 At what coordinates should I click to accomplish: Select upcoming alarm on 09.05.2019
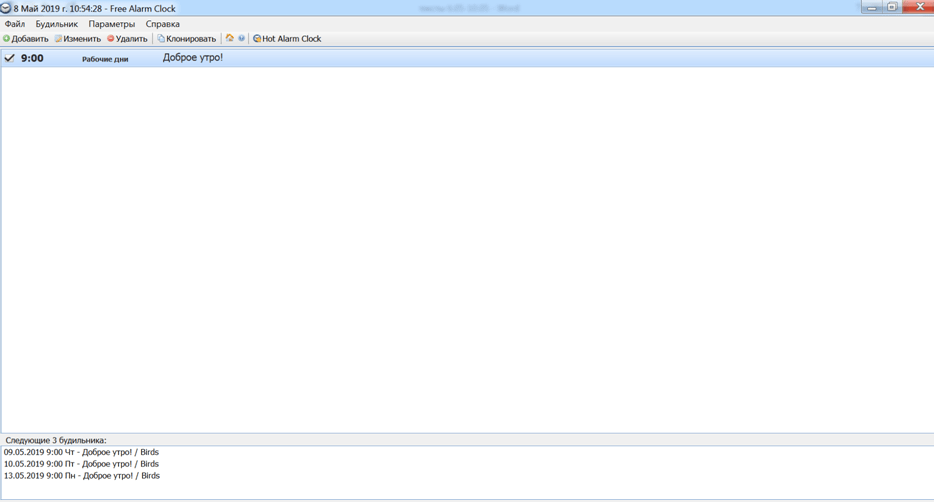point(81,452)
